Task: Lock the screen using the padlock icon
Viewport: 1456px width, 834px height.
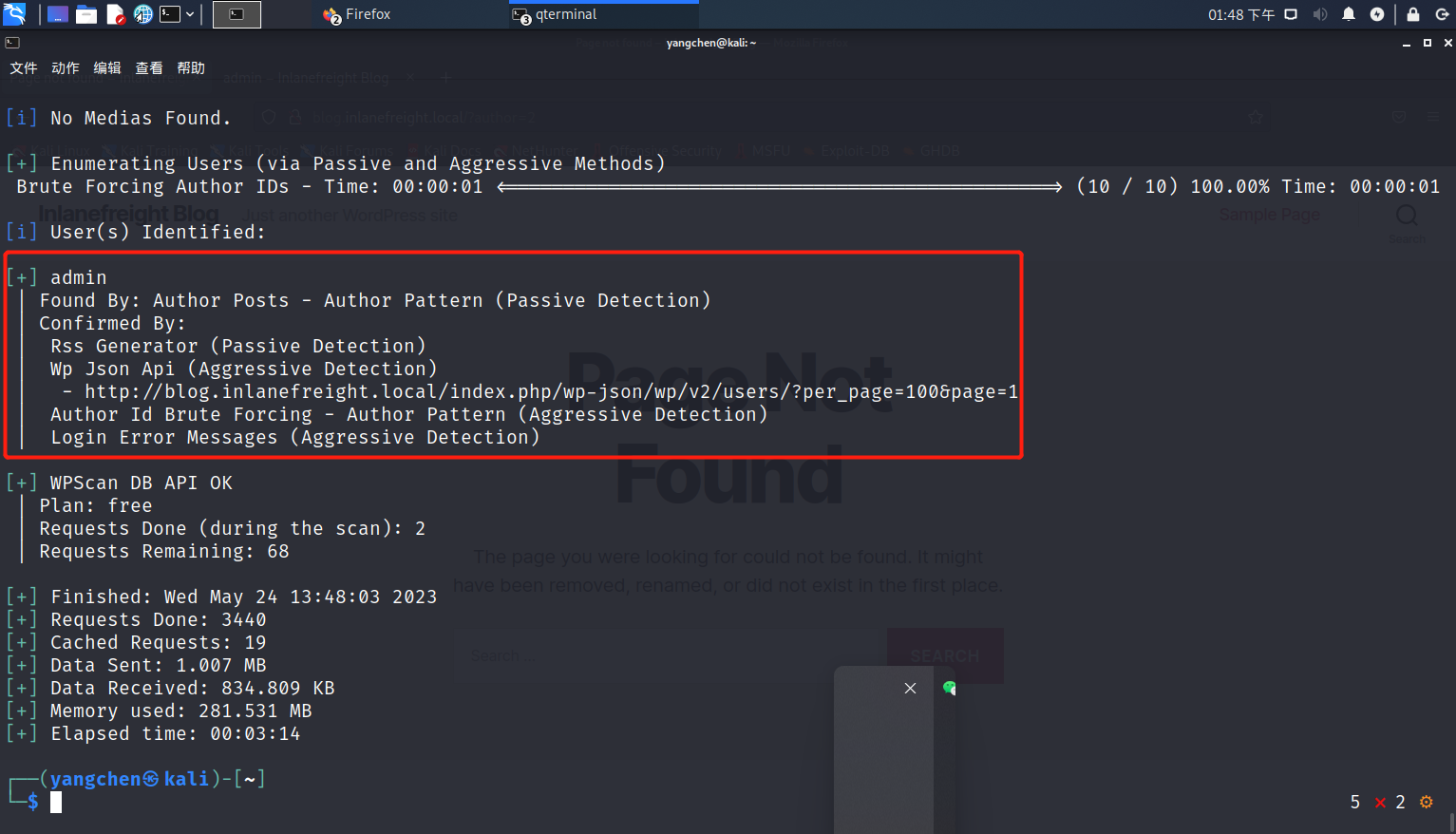Action: click(1412, 13)
